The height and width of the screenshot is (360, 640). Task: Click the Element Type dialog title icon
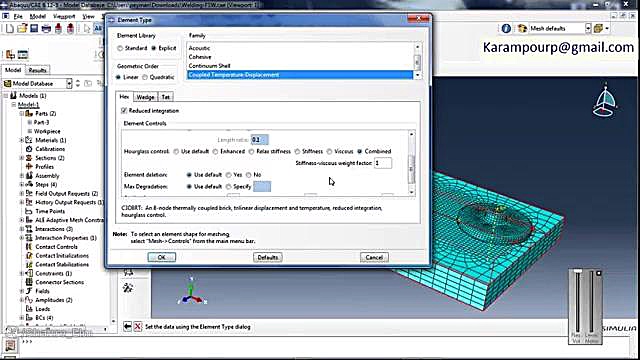tap(111, 20)
